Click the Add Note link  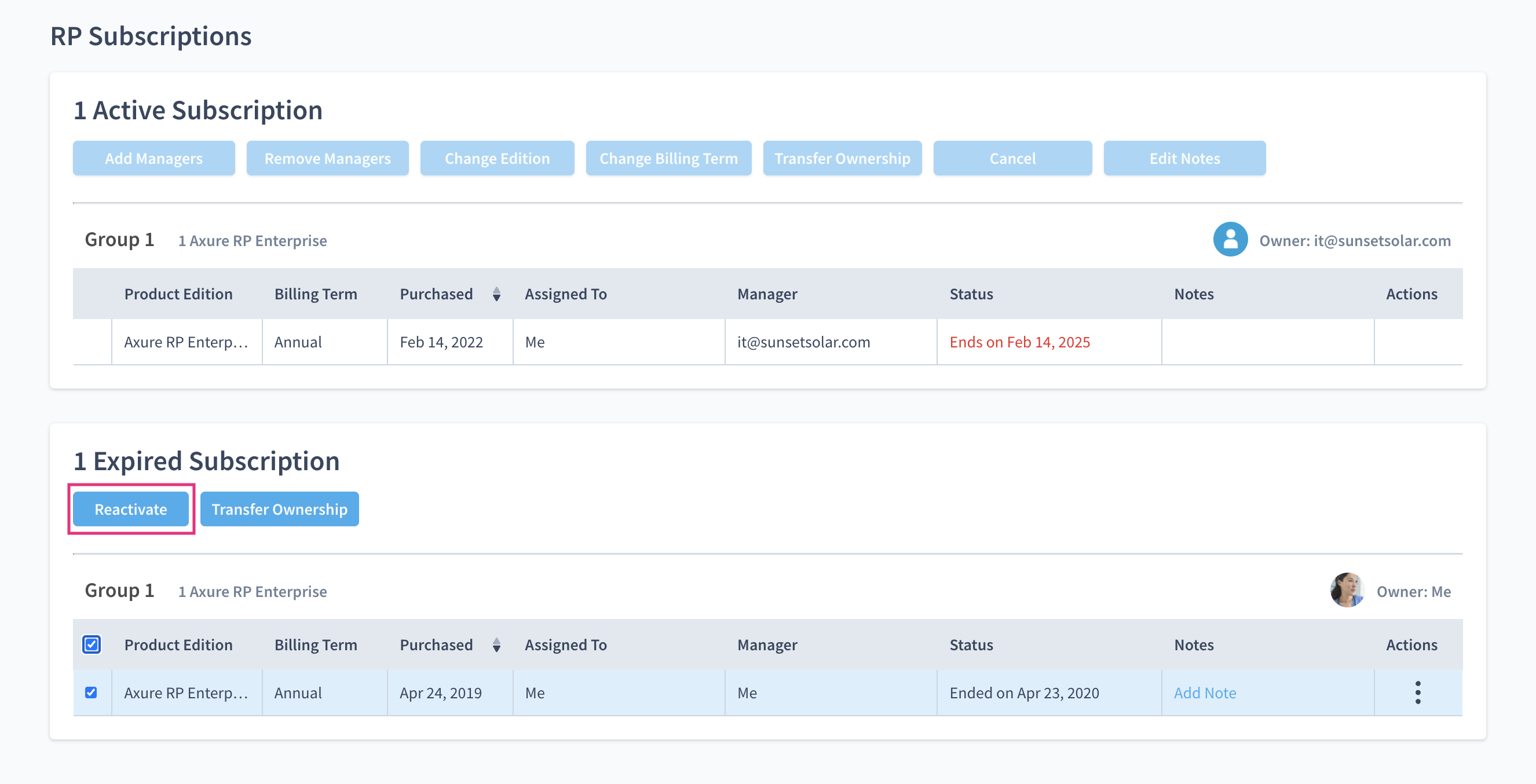click(1205, 693)
